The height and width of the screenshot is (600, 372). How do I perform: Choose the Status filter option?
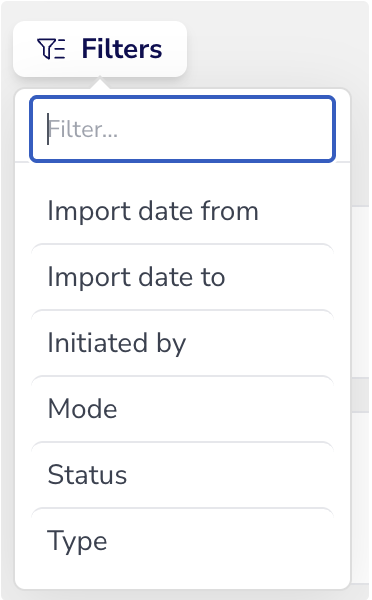pos(183,475)
